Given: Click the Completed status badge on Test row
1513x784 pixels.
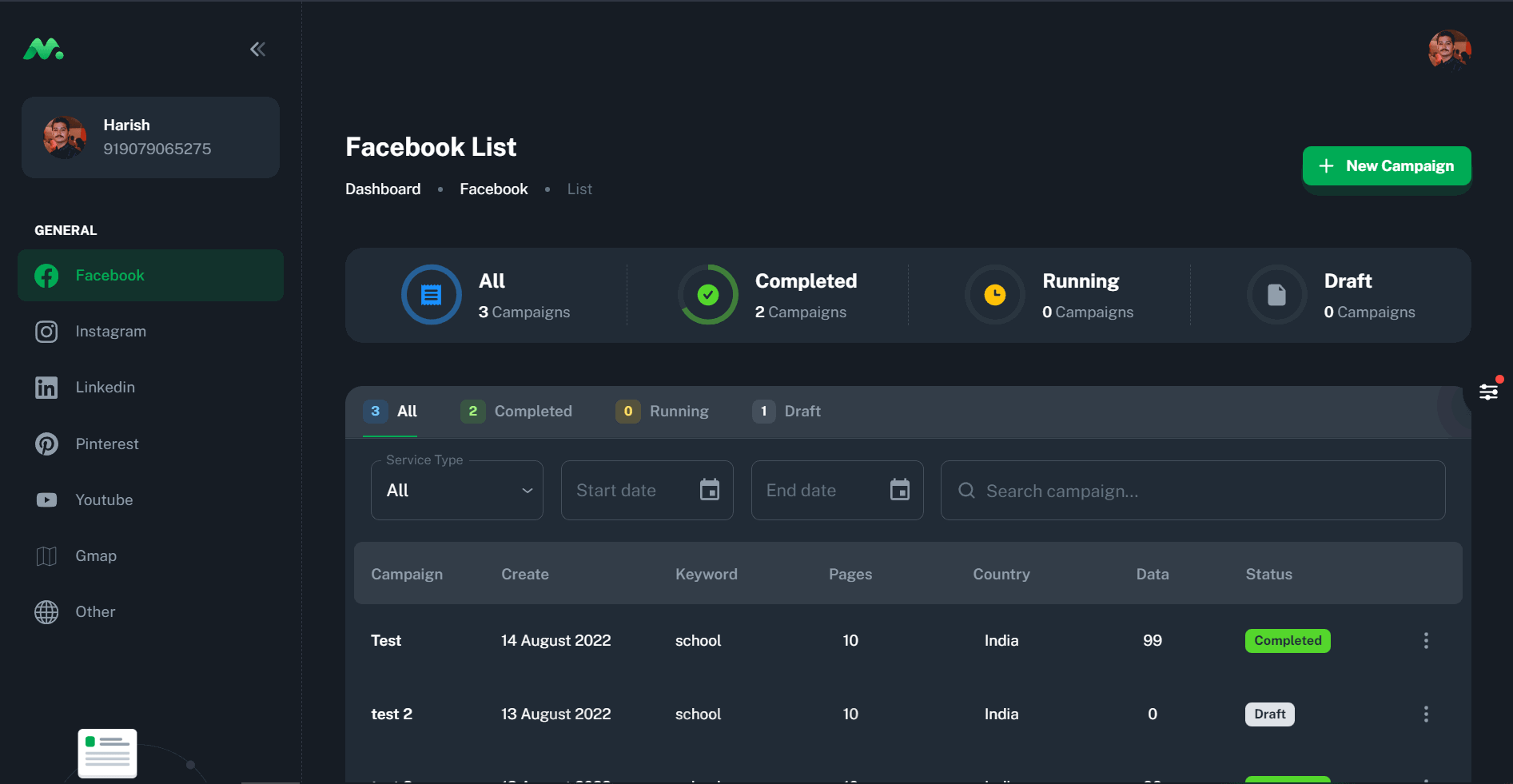Looking at the screenshot, I should (1287, 640).
